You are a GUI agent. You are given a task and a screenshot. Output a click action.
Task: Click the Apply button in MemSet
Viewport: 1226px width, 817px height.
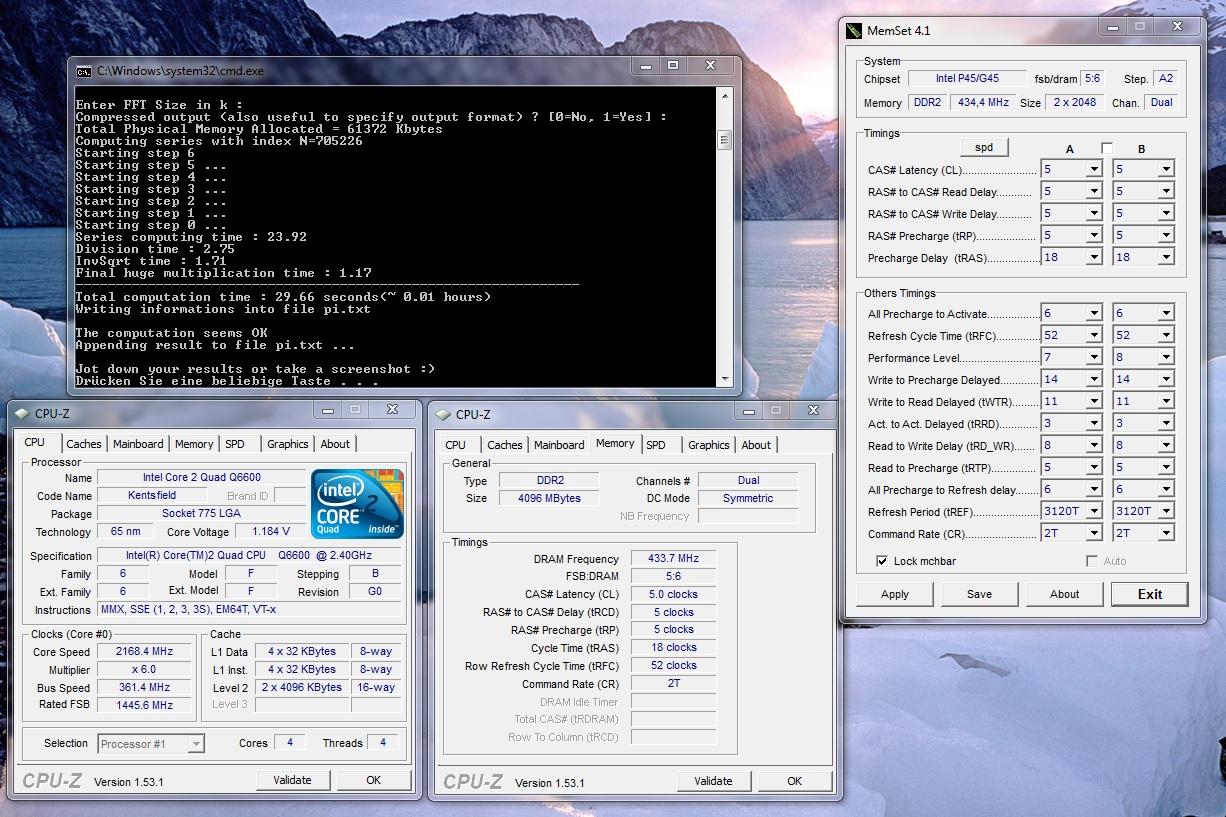pos(895,594)
